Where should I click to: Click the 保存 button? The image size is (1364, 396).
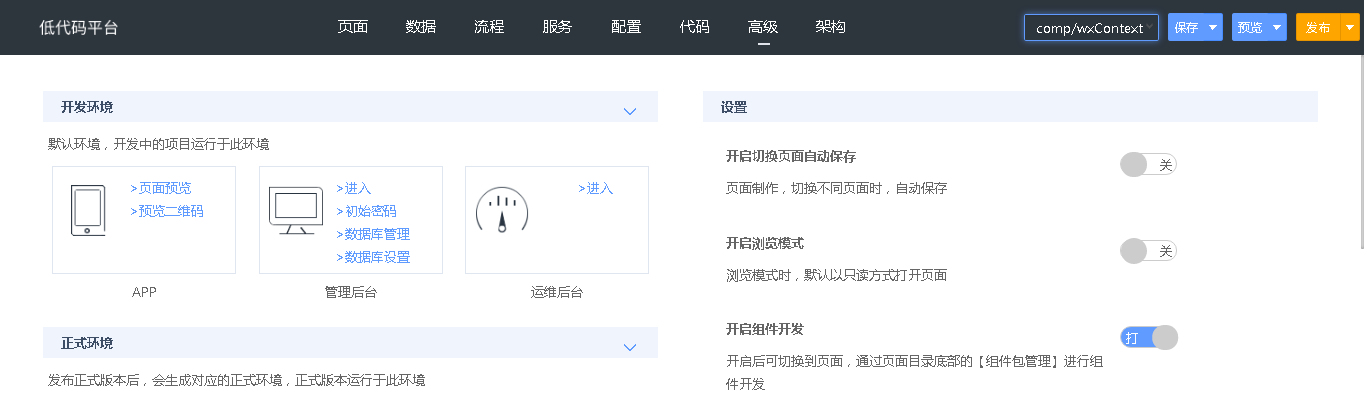[1186, 27]
